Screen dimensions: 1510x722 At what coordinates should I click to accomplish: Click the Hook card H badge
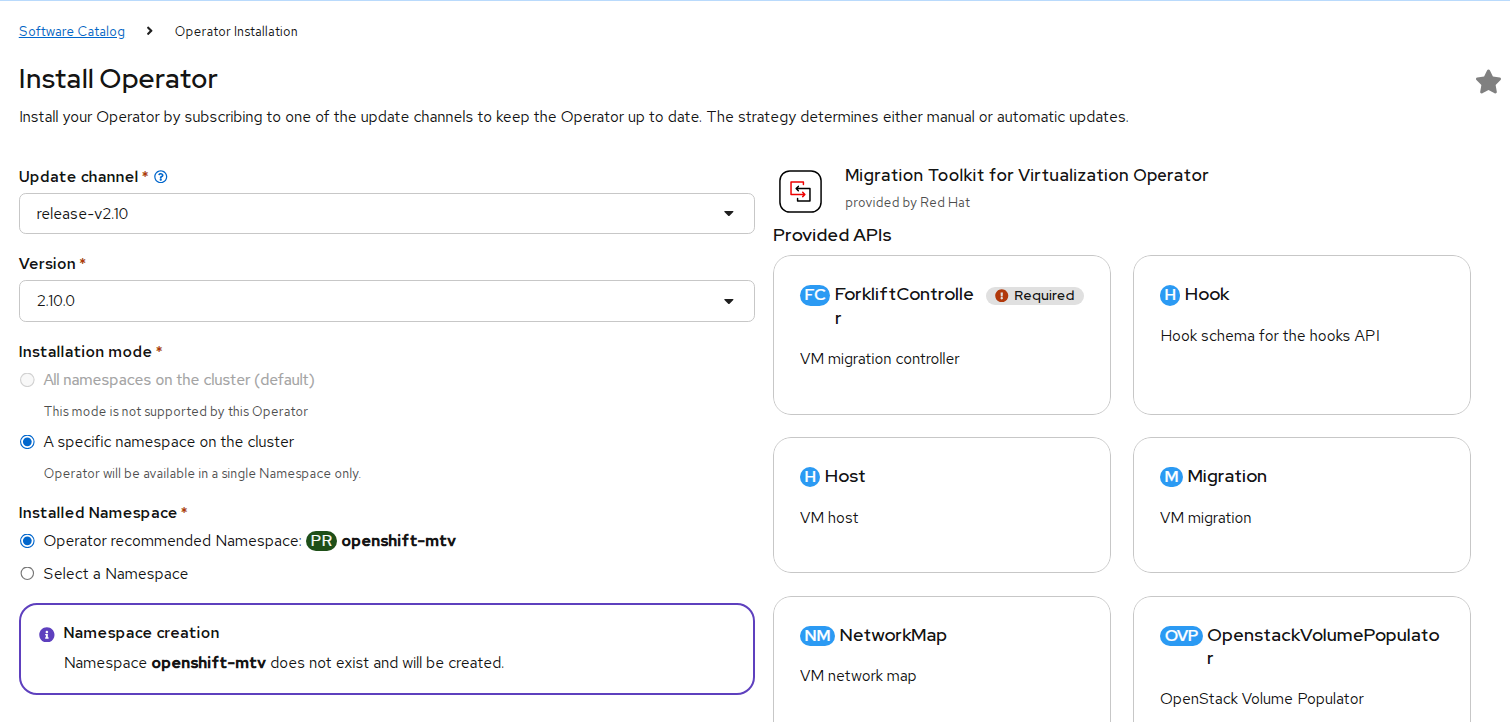[1169, 295]
